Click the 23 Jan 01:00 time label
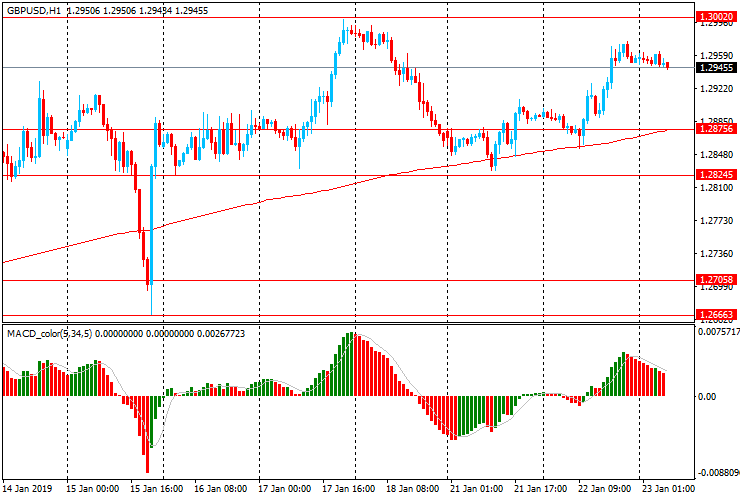740x500 pixels. pos(668,489)
